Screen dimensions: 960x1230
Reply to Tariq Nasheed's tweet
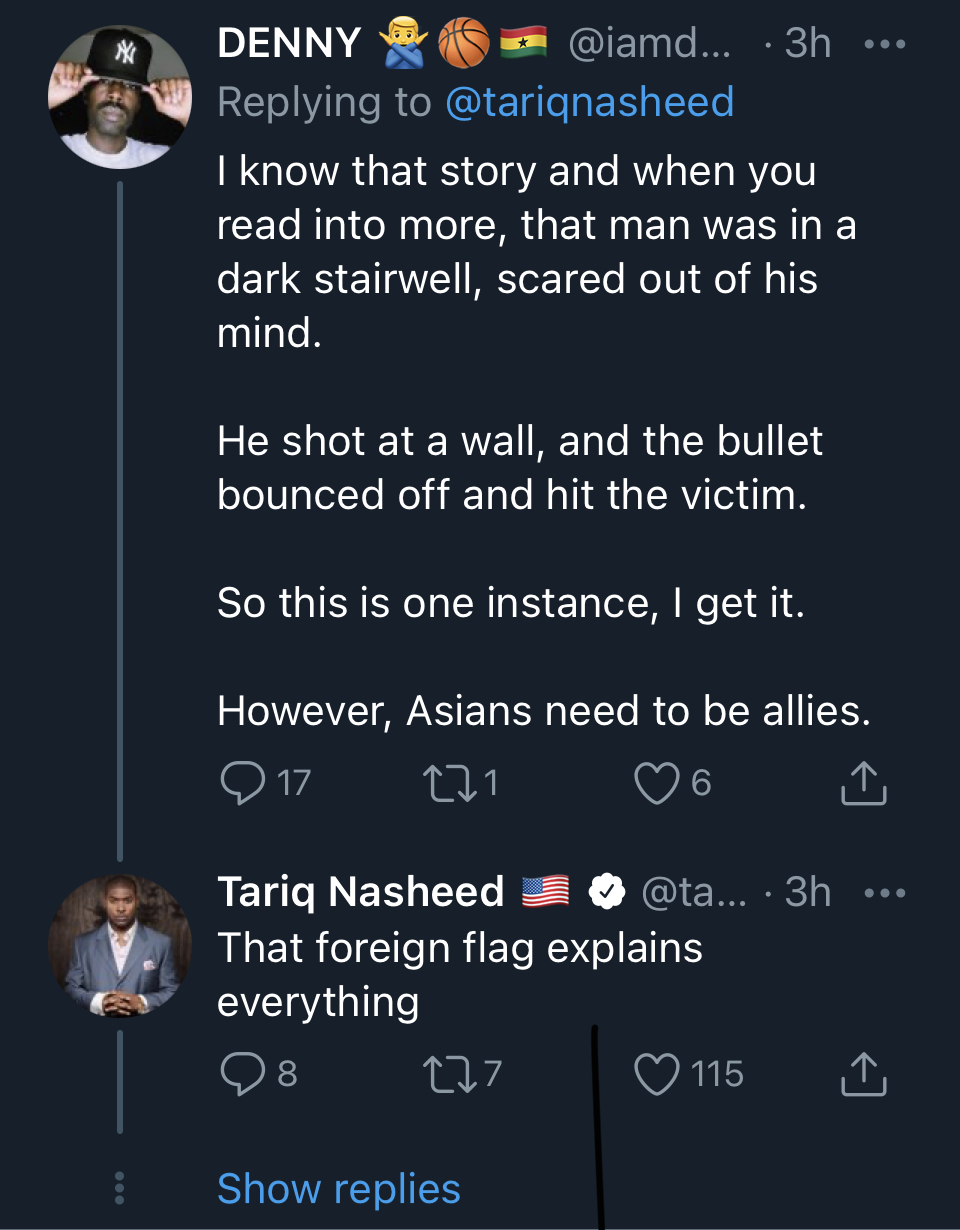pos(240,1073)
